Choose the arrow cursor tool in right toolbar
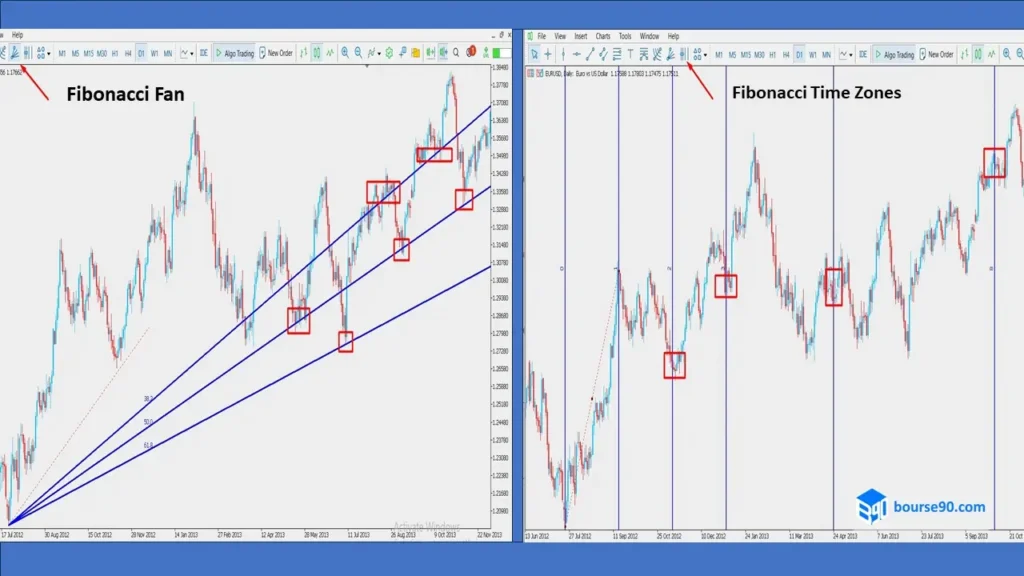The height and width of the screenshot is (576, 1024). click(535, 54)
